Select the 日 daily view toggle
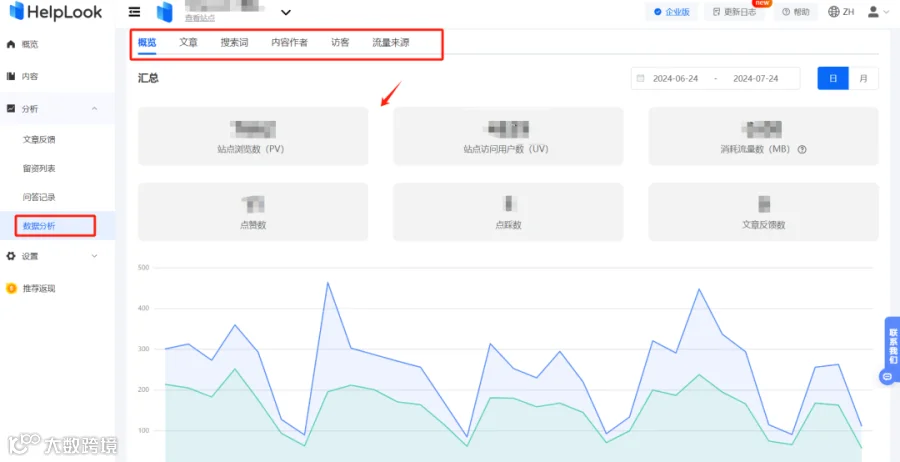 [833, 79]
